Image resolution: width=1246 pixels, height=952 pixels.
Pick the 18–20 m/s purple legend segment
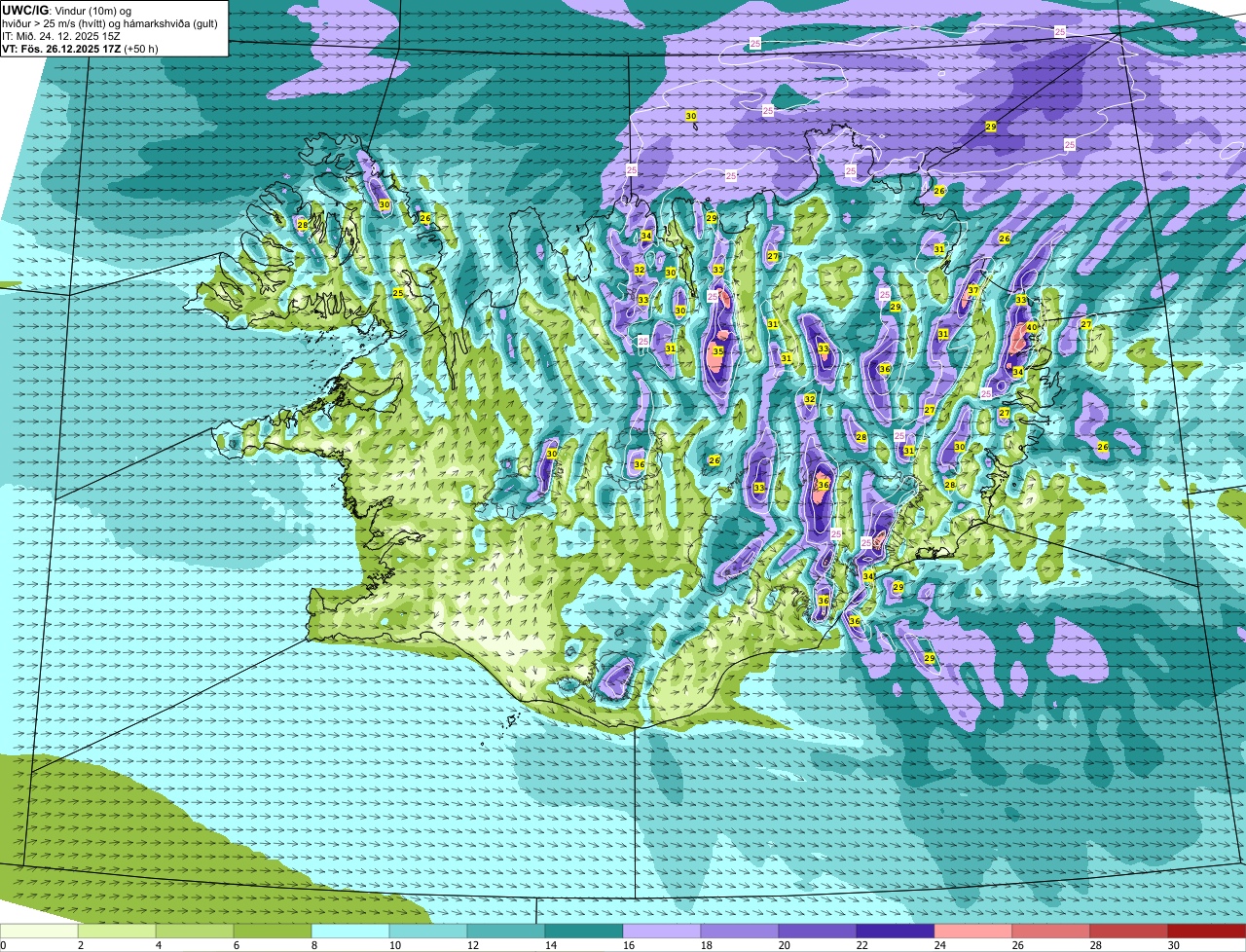click(x=740, y=931)
